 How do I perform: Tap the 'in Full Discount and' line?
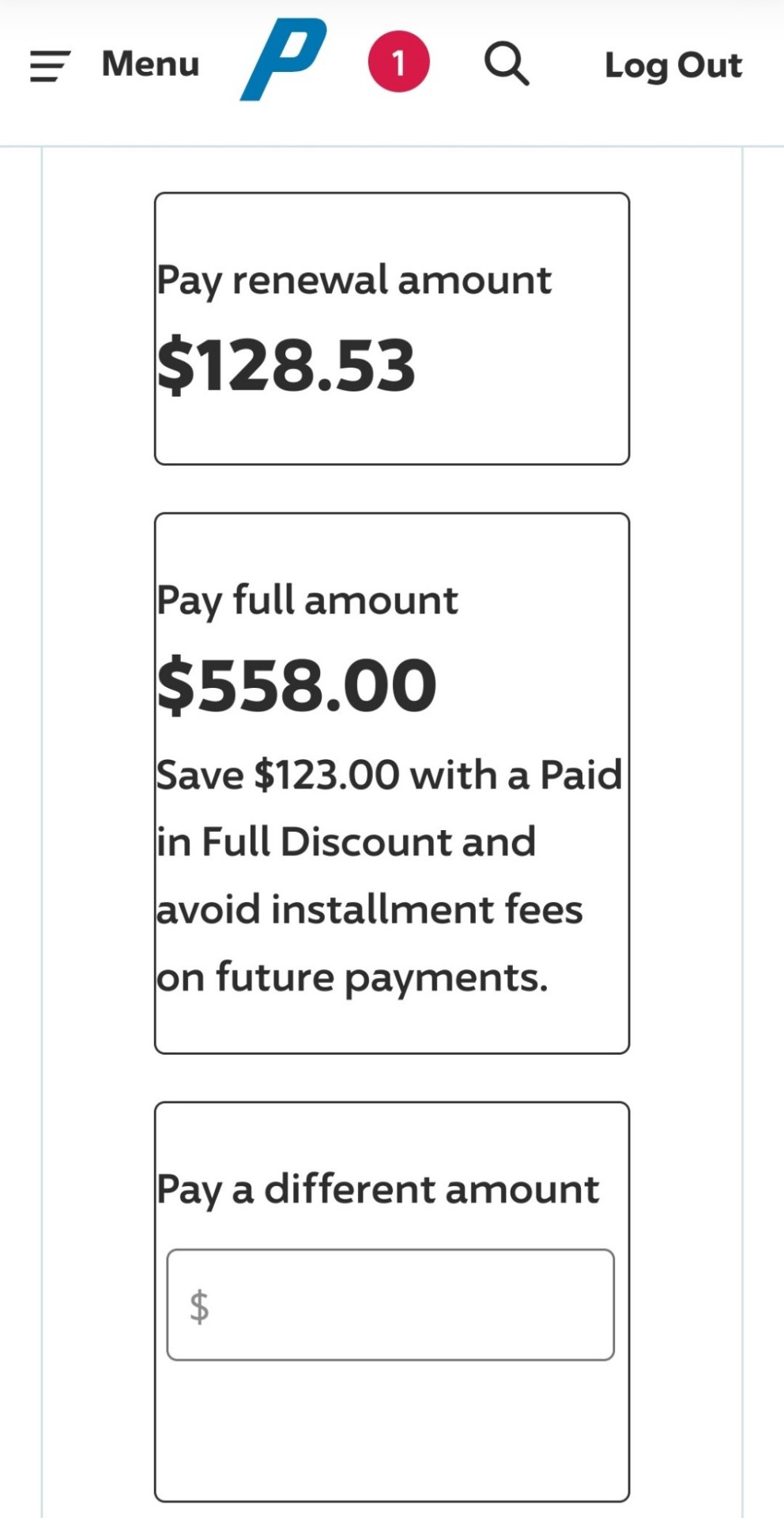coord(345,842)
